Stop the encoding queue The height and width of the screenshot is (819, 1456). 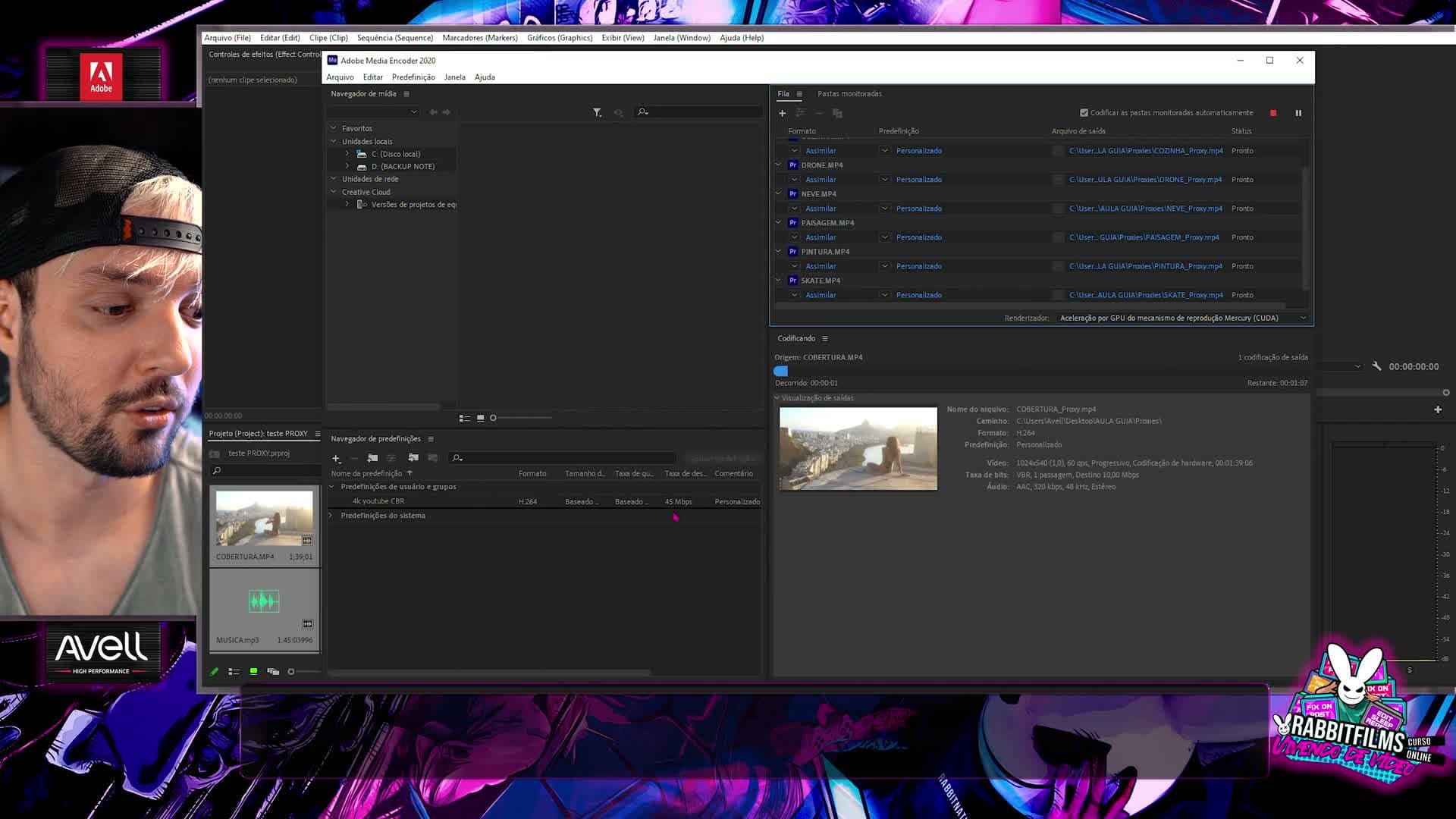1273,113
